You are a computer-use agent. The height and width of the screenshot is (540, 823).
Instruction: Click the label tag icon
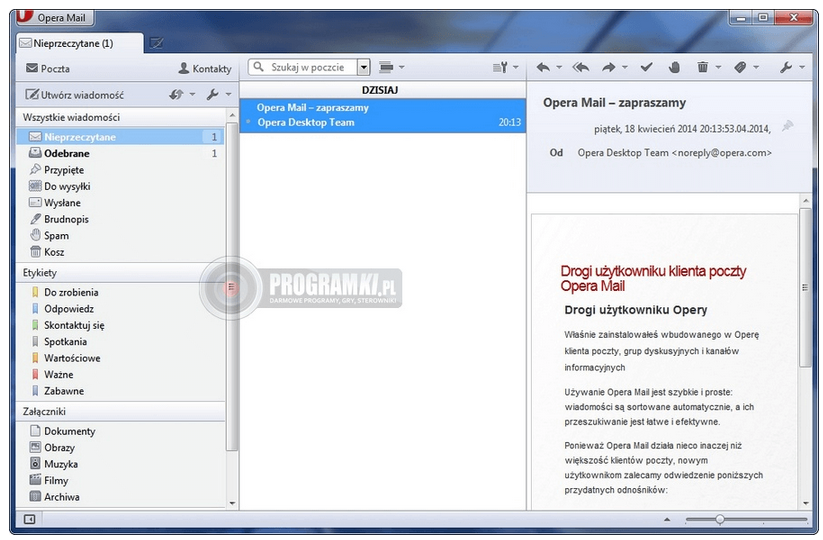[x=740, y=67]
